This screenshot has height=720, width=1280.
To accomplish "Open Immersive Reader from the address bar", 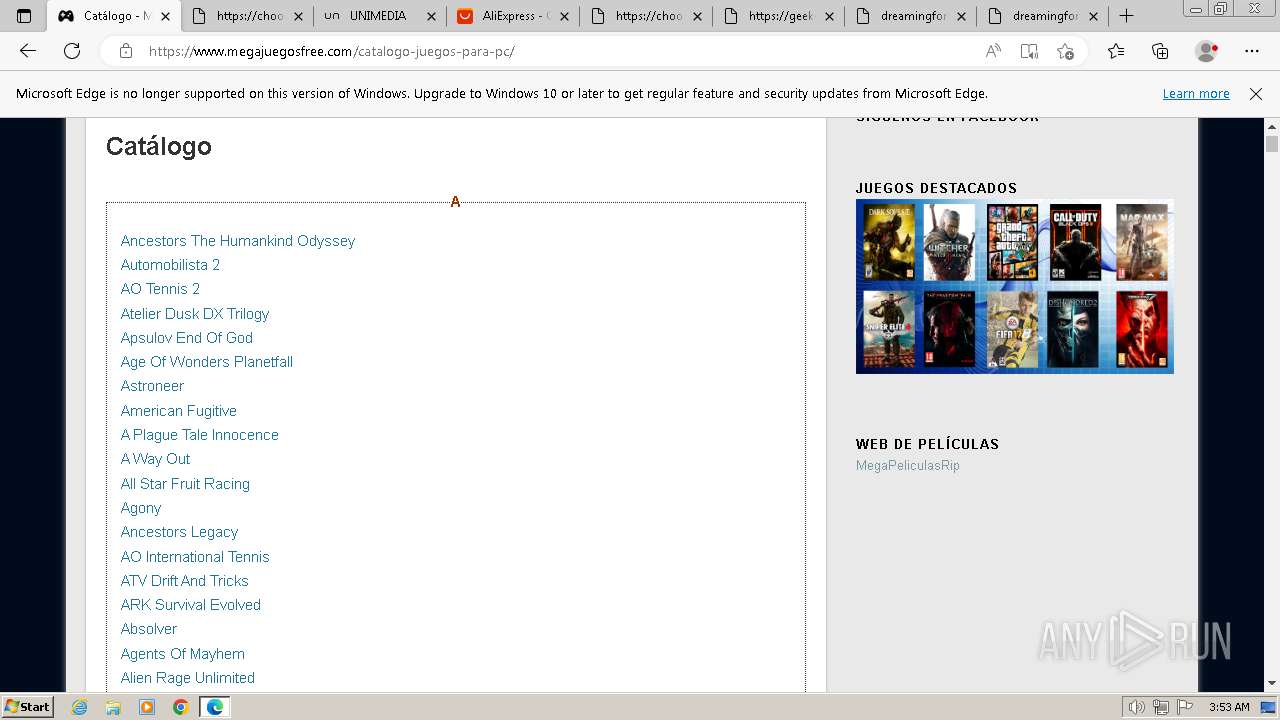I will pyautogui.click(x=1029, y=51).
